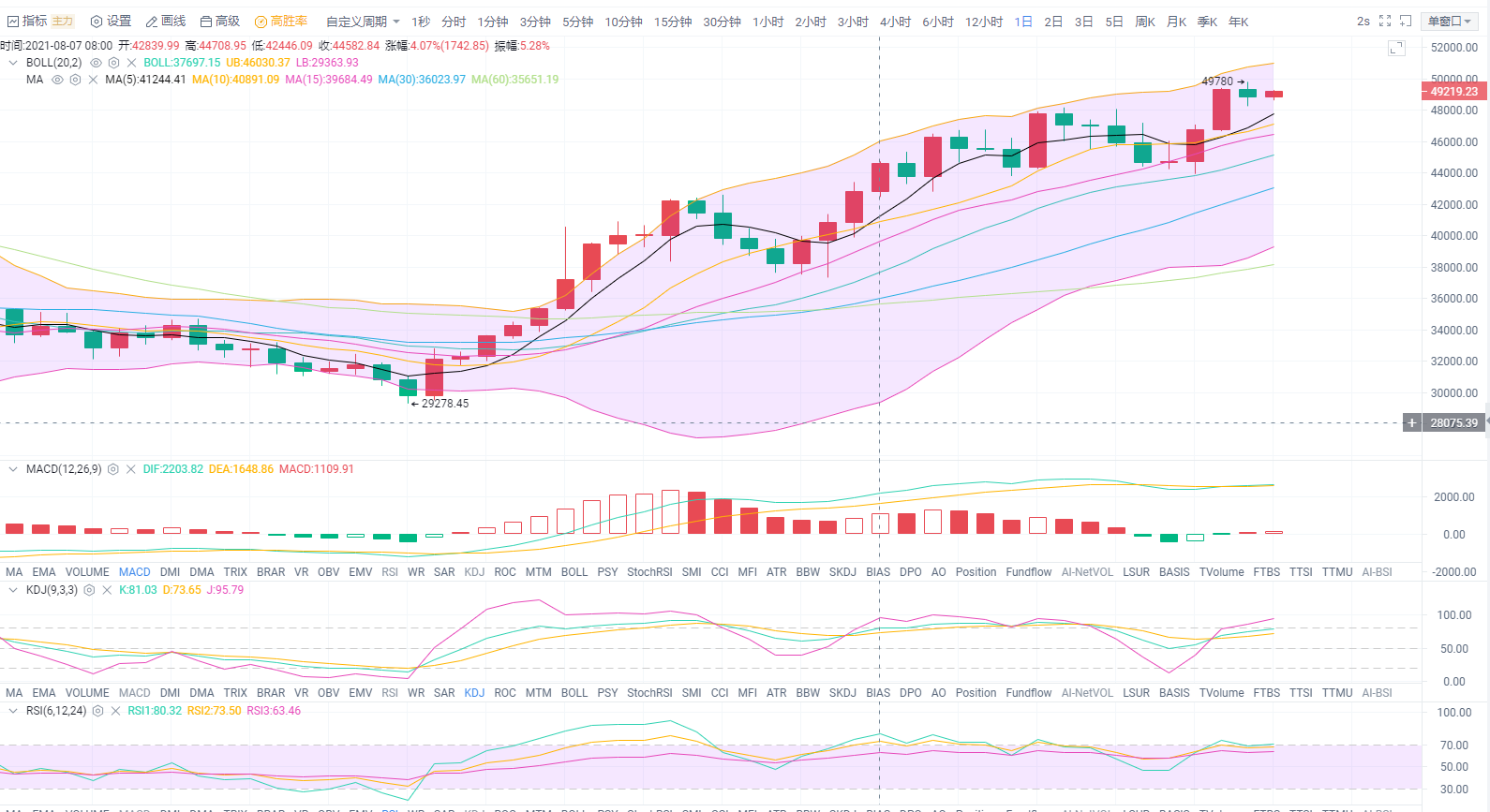Select Position in the KDJ panel tabs
The height and width of the screenshot is (812, 1490).
click(976, 693)
